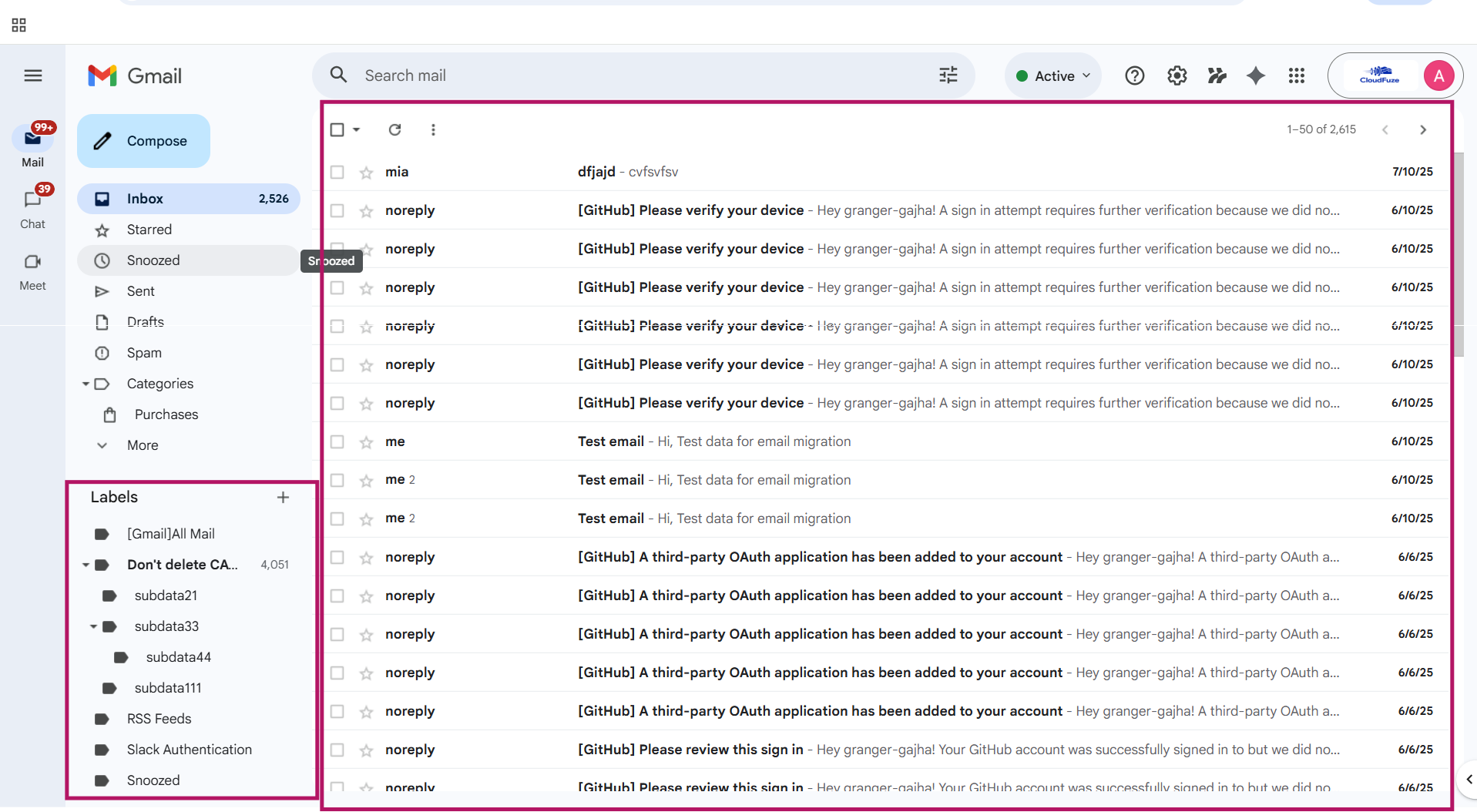Select all emails with top checkbox
Screen dimensions: 1477x812
(x=337, y=129)
